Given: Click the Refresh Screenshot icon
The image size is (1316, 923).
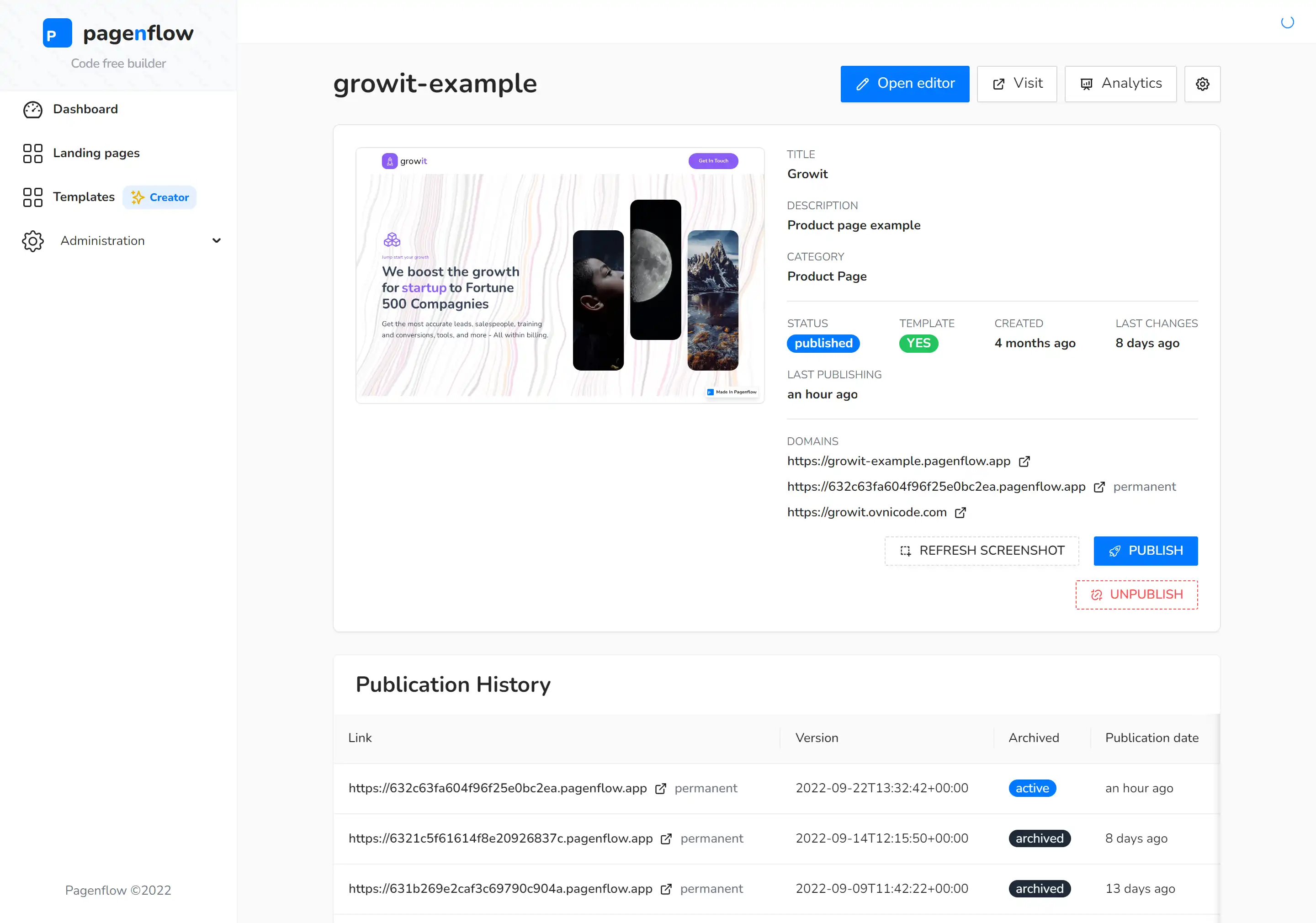Looking at the screenshot, I should coord(906,550).
